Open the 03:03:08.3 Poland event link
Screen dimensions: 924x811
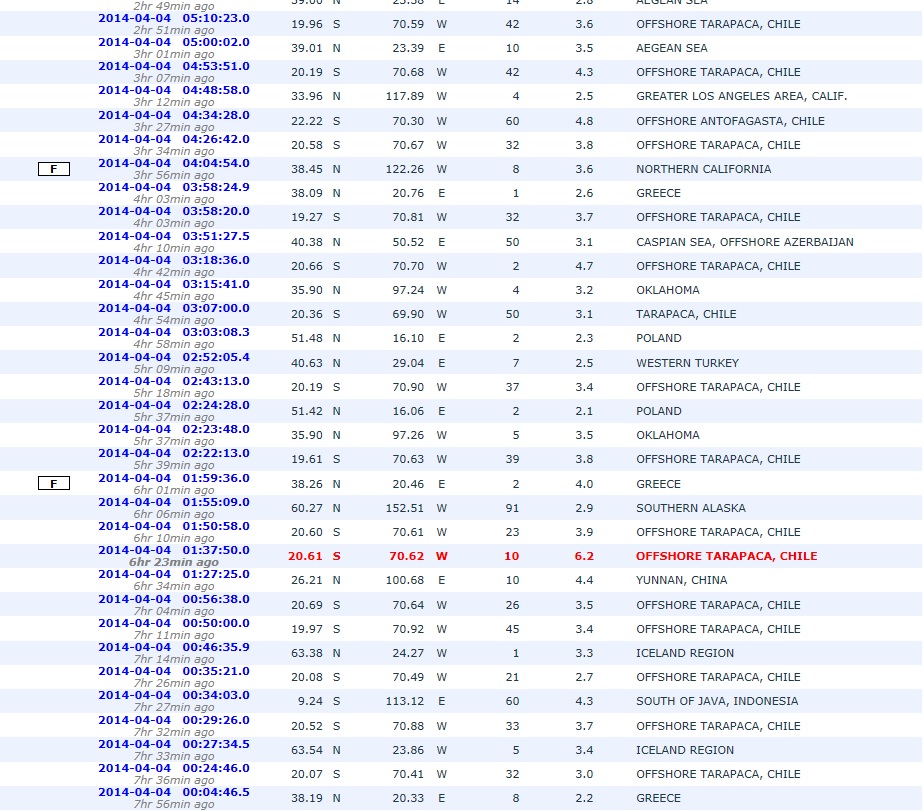(x=174, y=332)
